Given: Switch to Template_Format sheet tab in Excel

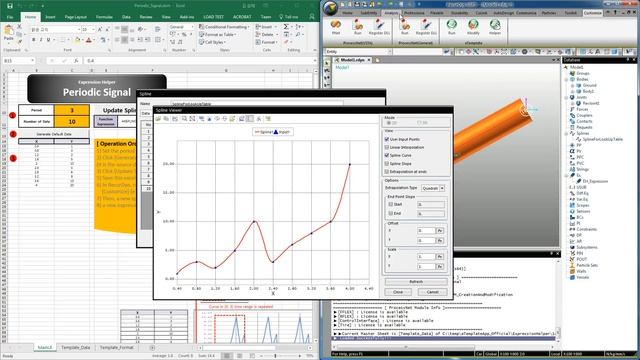Looking at the screenshot, I should tap(116, 348).
